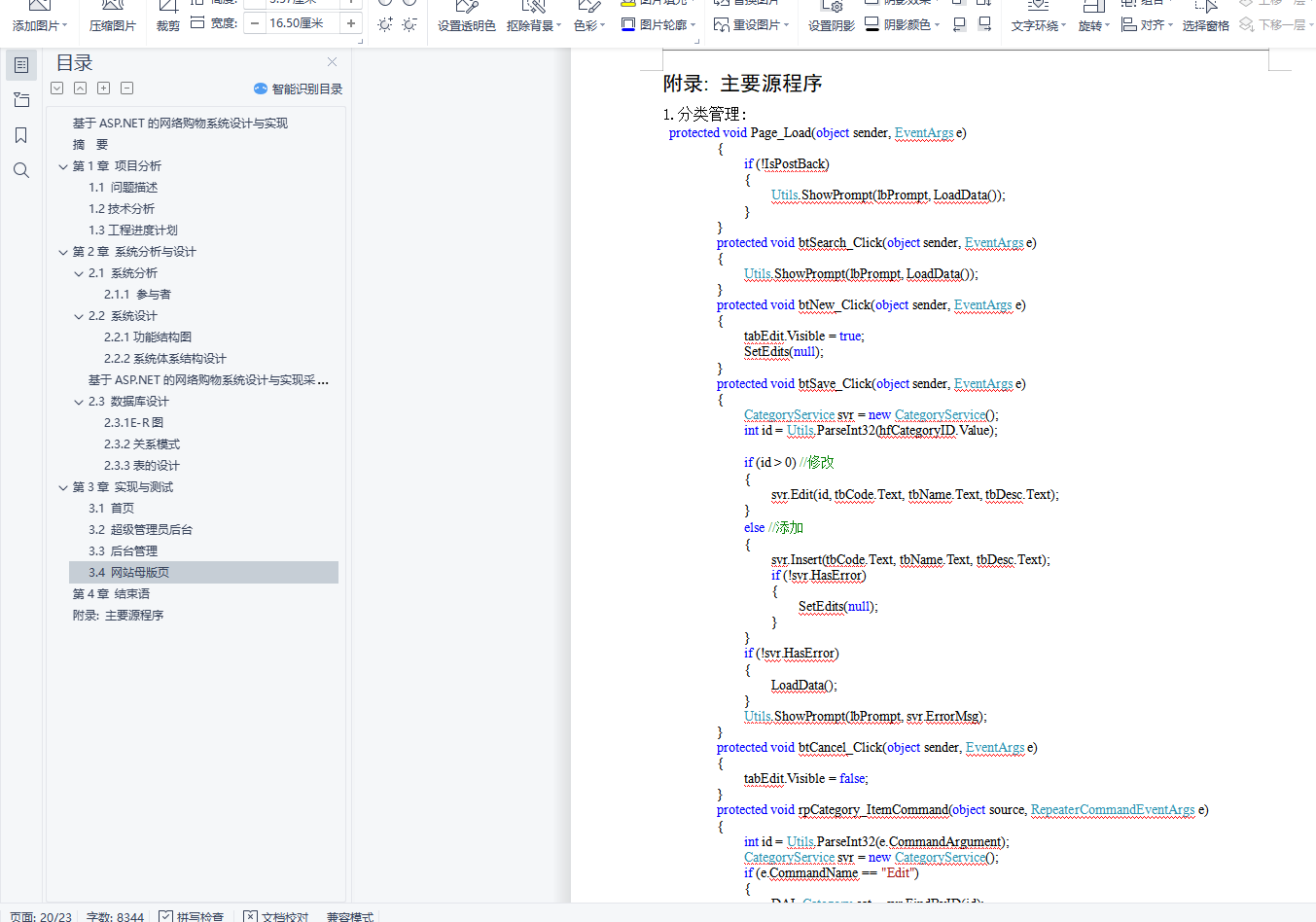The image size is (1316, 922).
Task: Navigate to 3.1 首页 in outline
Action: [111, 509]
